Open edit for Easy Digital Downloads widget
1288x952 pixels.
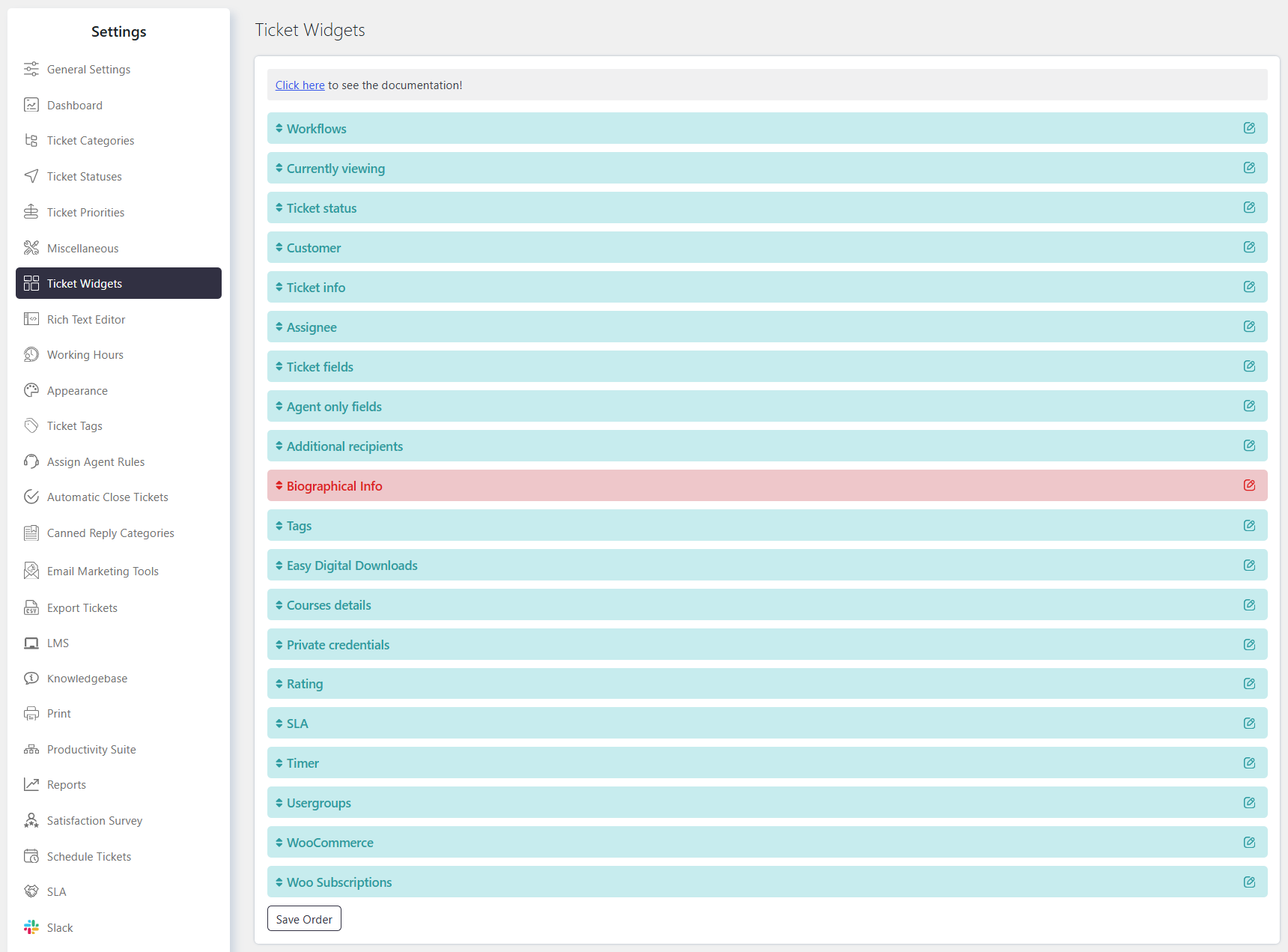(1249, 566)
